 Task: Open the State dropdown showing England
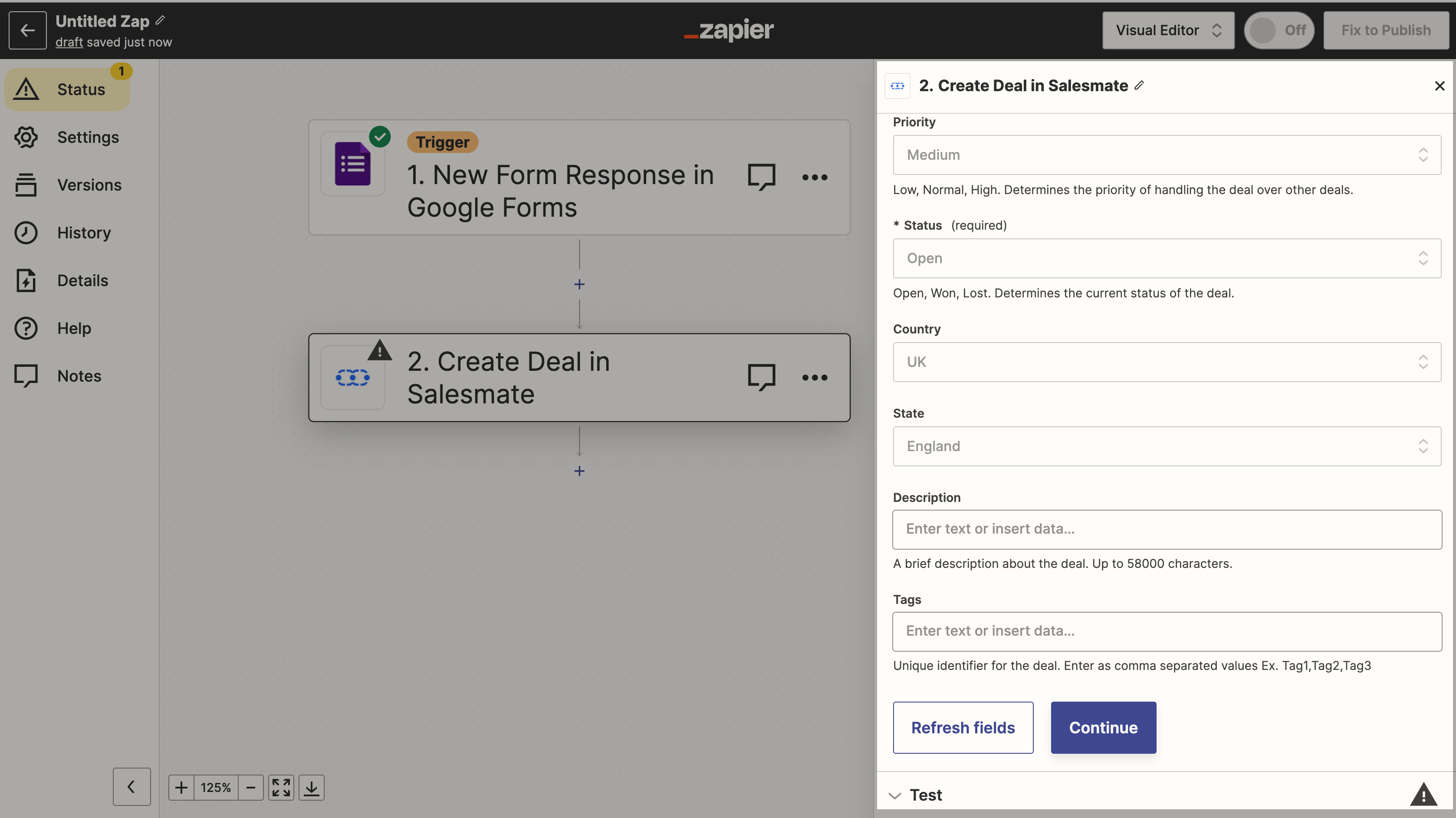point(1167,446)
